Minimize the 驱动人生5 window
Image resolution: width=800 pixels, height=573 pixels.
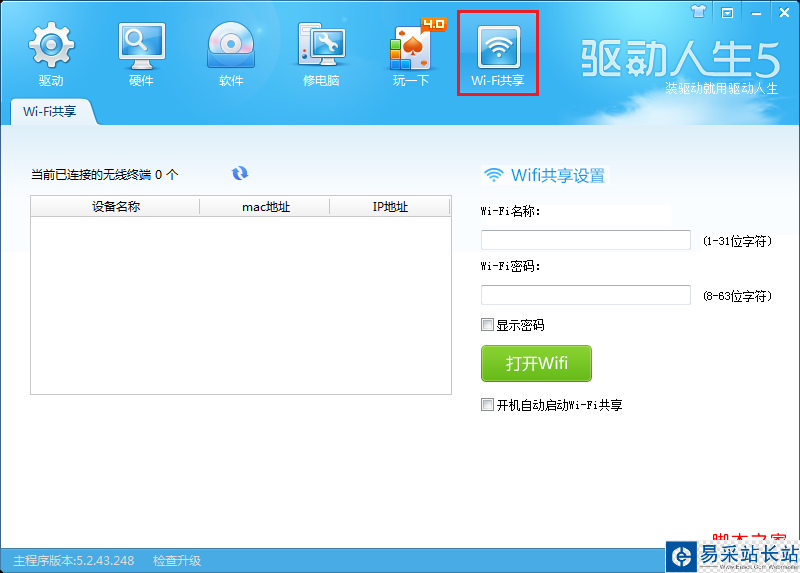coord(756,13)
